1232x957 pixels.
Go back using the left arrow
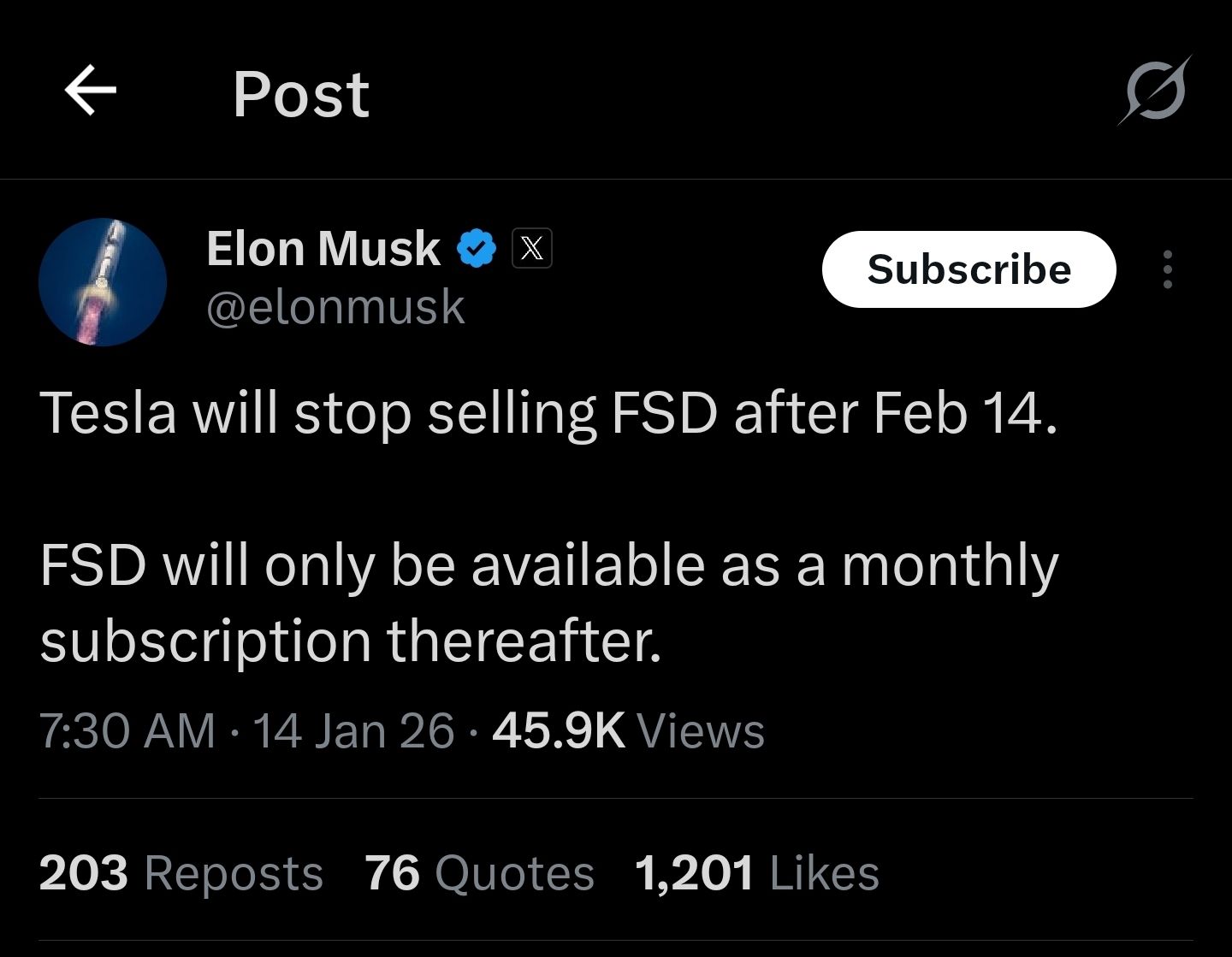[x=91, y=92]
